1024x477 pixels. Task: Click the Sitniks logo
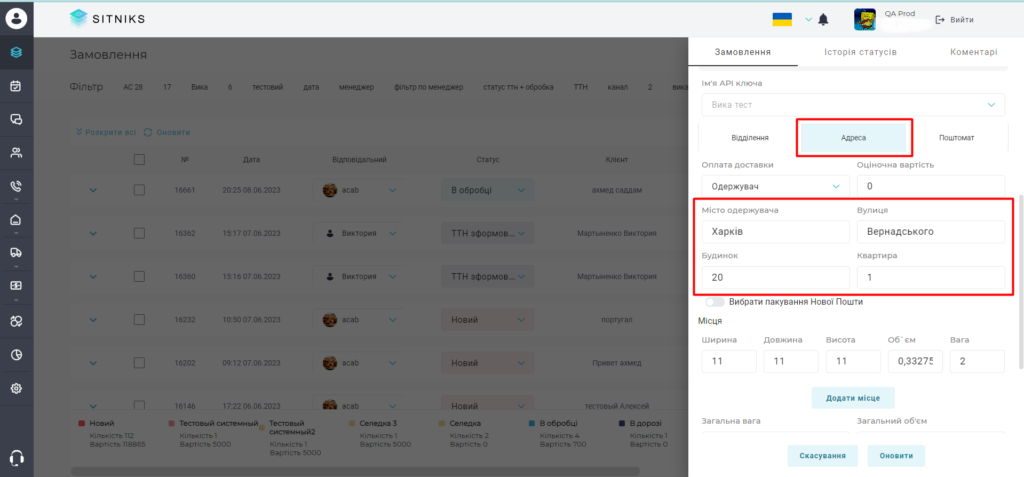[x=107, y=19]
